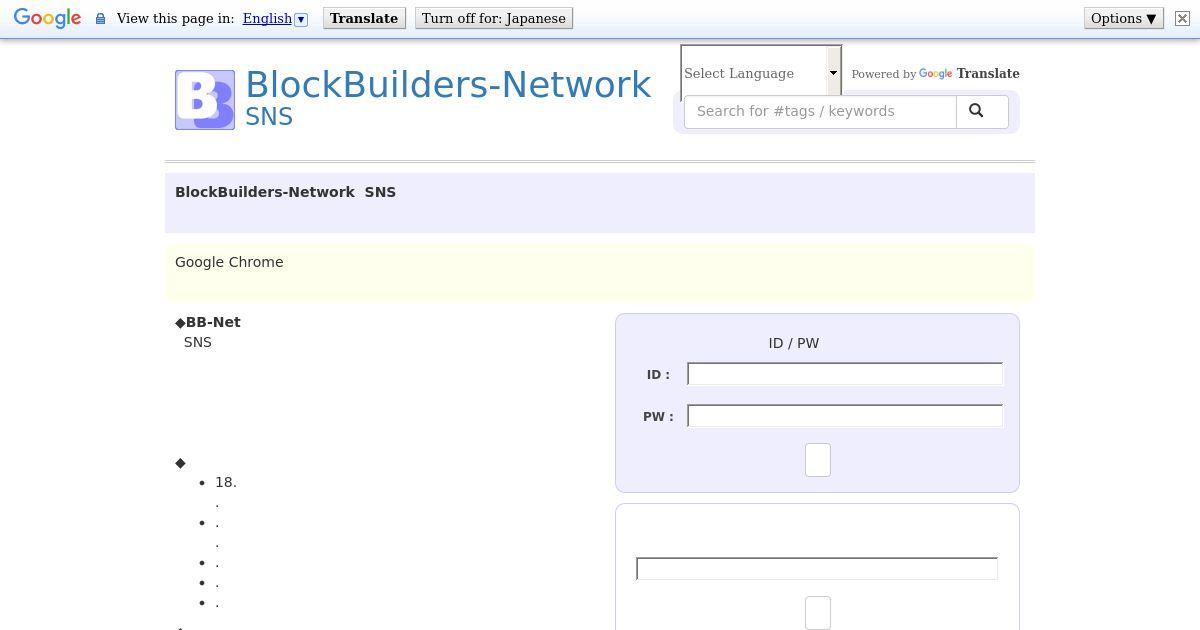
Task: Click into the ID input field
Action: click(x=845, y=374)
